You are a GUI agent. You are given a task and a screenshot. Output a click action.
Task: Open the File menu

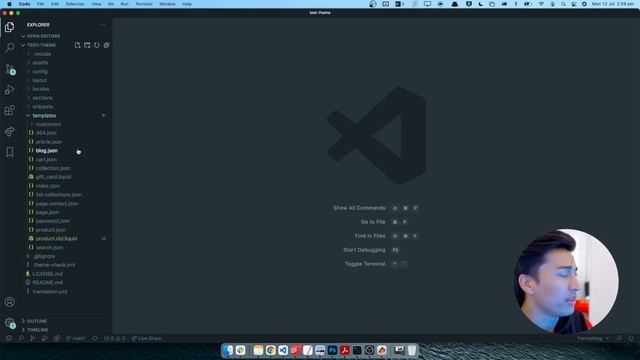click(x=40, y=4)
